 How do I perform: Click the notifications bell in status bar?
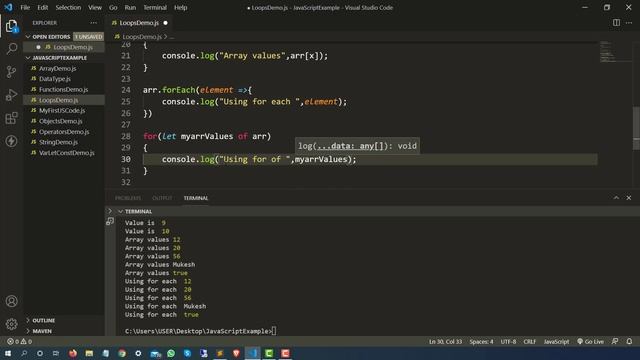pos(629,342)
